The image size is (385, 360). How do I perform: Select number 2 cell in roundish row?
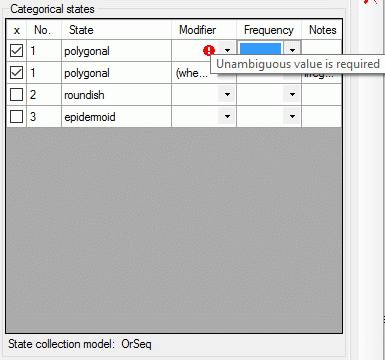click(x=44, y=95)
